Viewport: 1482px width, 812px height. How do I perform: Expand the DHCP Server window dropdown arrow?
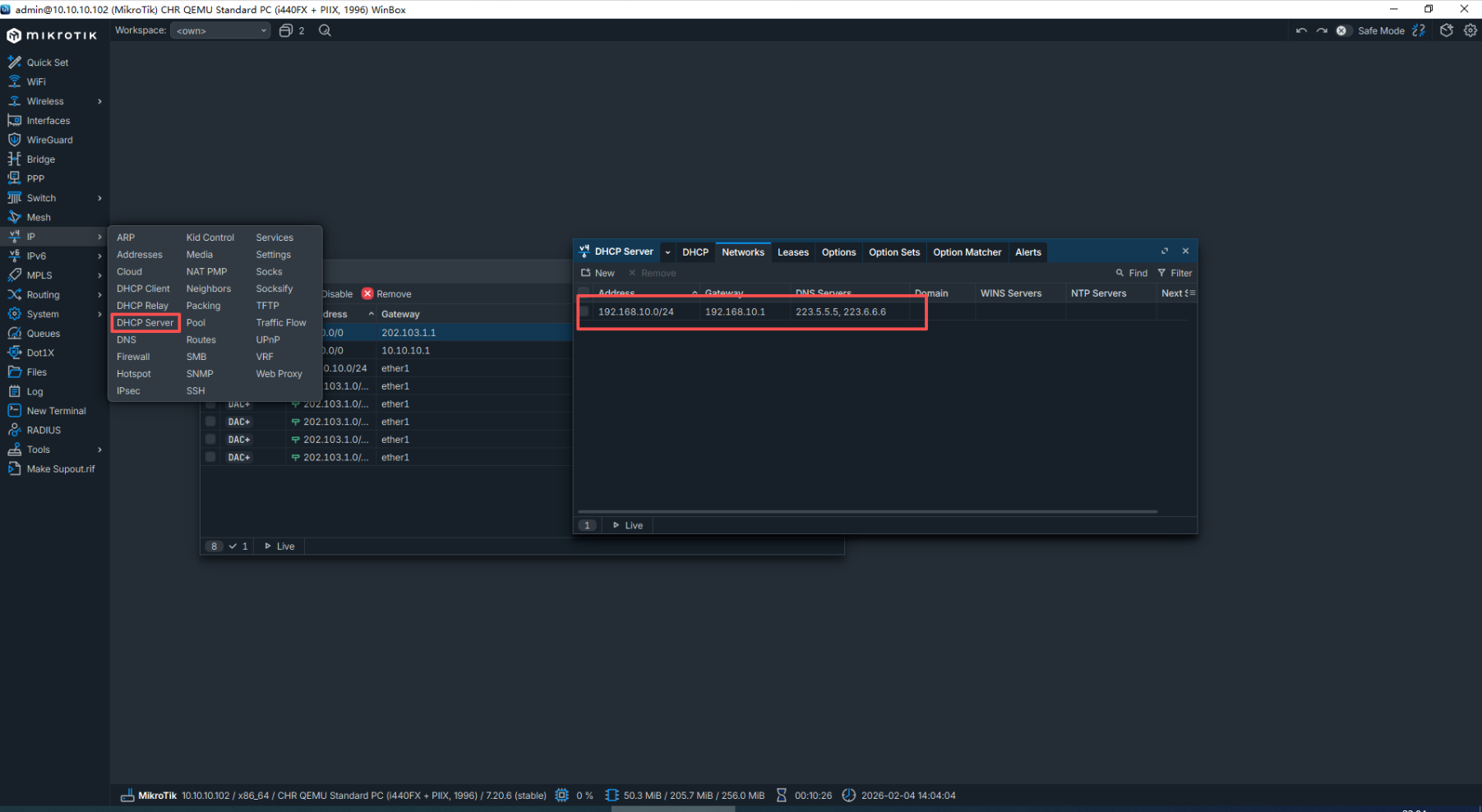pos(667,252)
